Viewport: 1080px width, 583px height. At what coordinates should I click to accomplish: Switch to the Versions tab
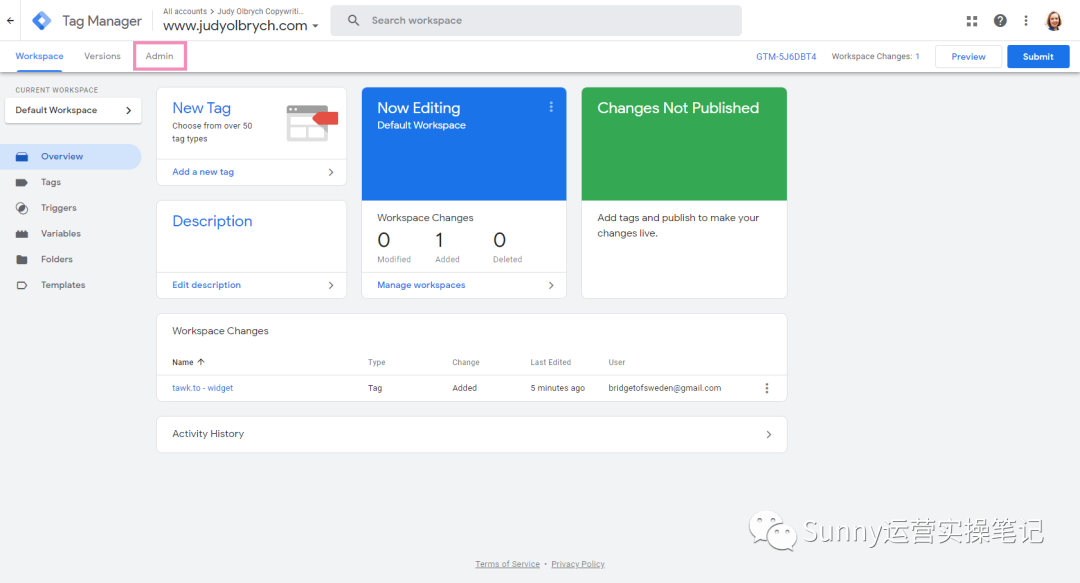tap(102, 56)
